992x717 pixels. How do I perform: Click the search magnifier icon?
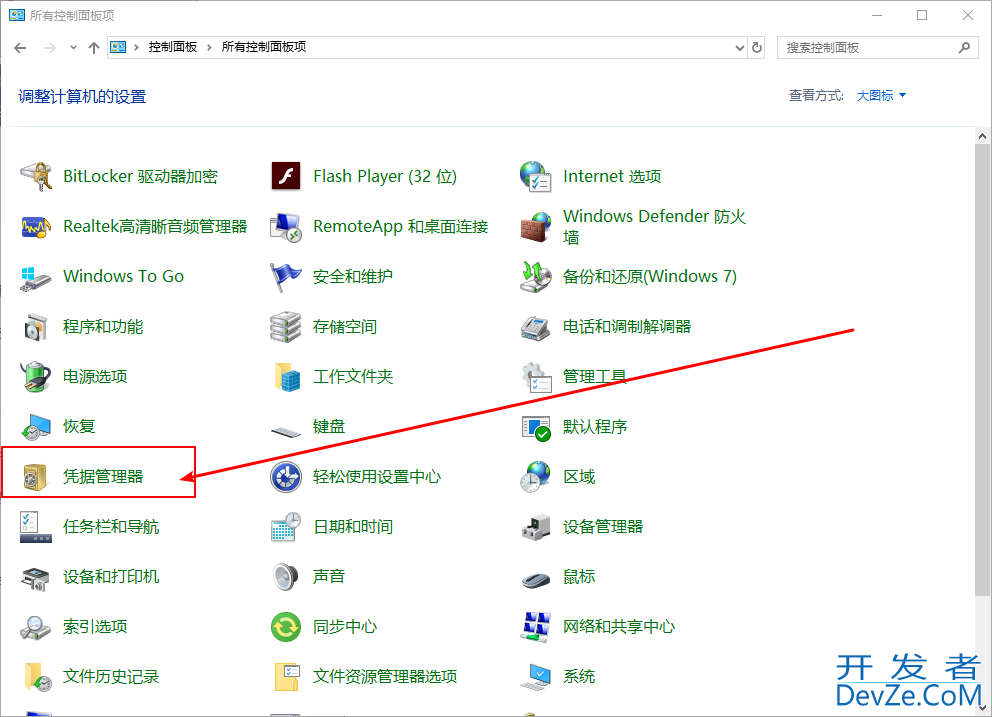pos(964,47)
